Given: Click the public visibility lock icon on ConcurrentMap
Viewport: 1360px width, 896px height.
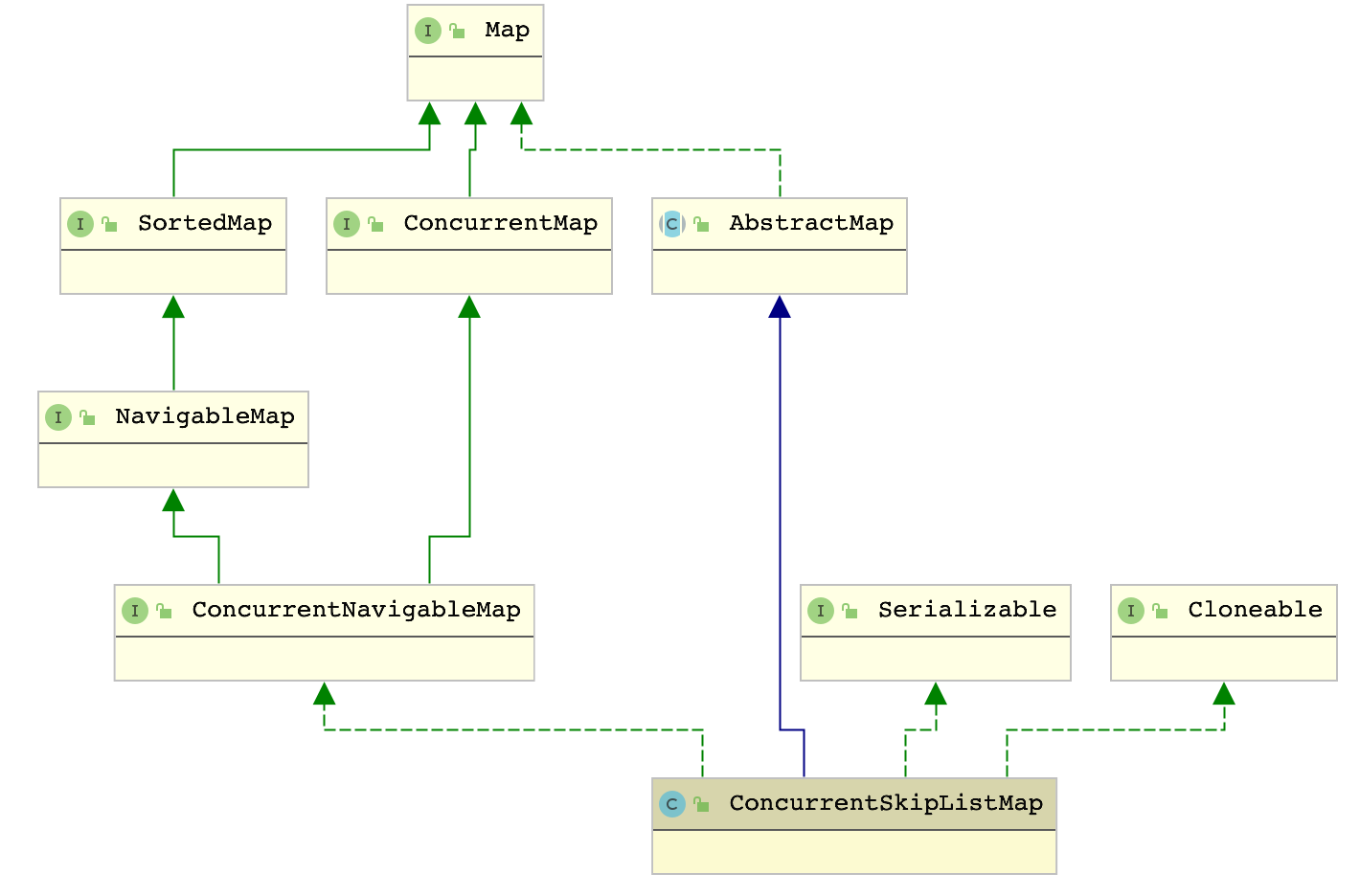Looking at the screenshot, I should click(x=375, y=224).
